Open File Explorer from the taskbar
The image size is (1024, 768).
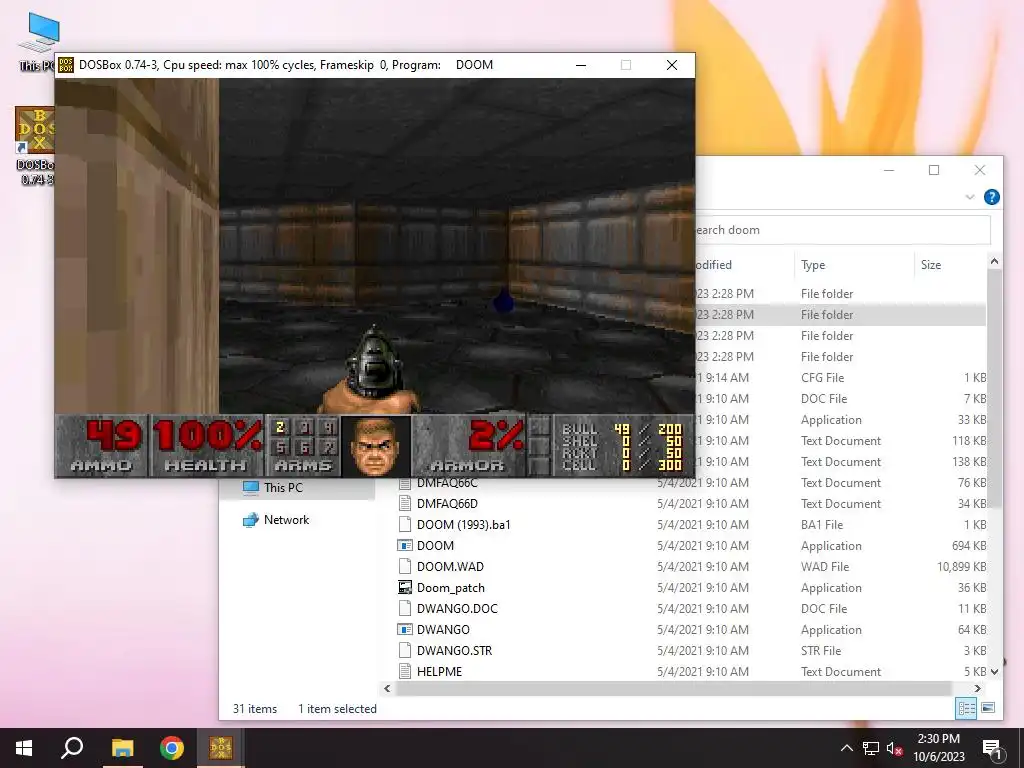point(122,748)
